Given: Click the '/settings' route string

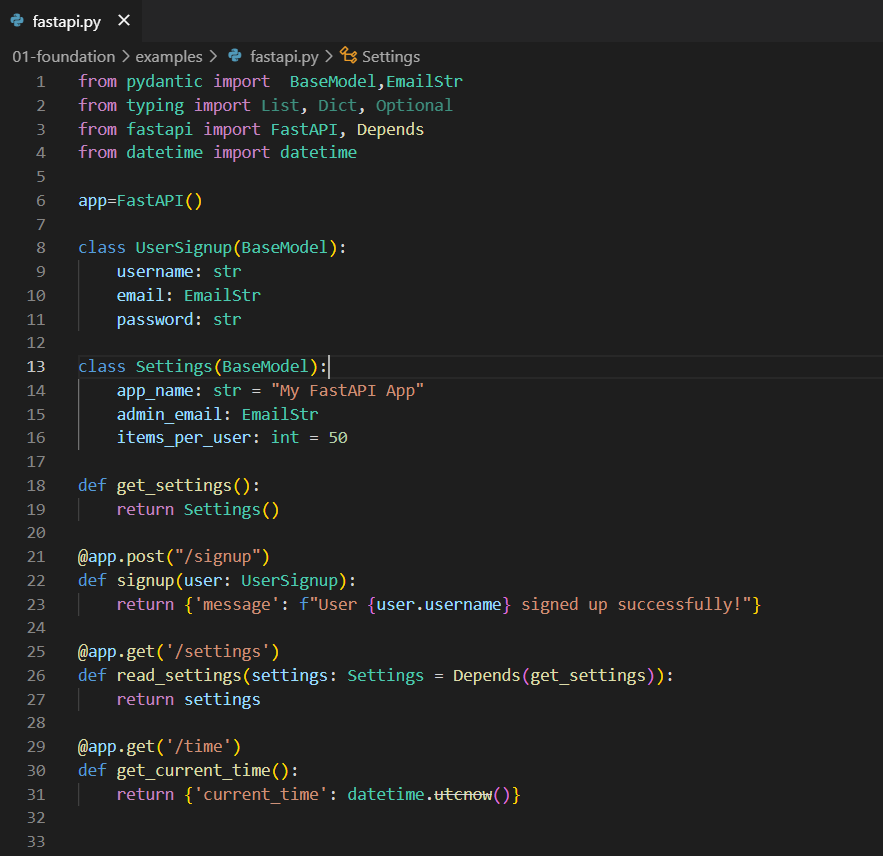Looking at the screenshot, I should point(217,652).
